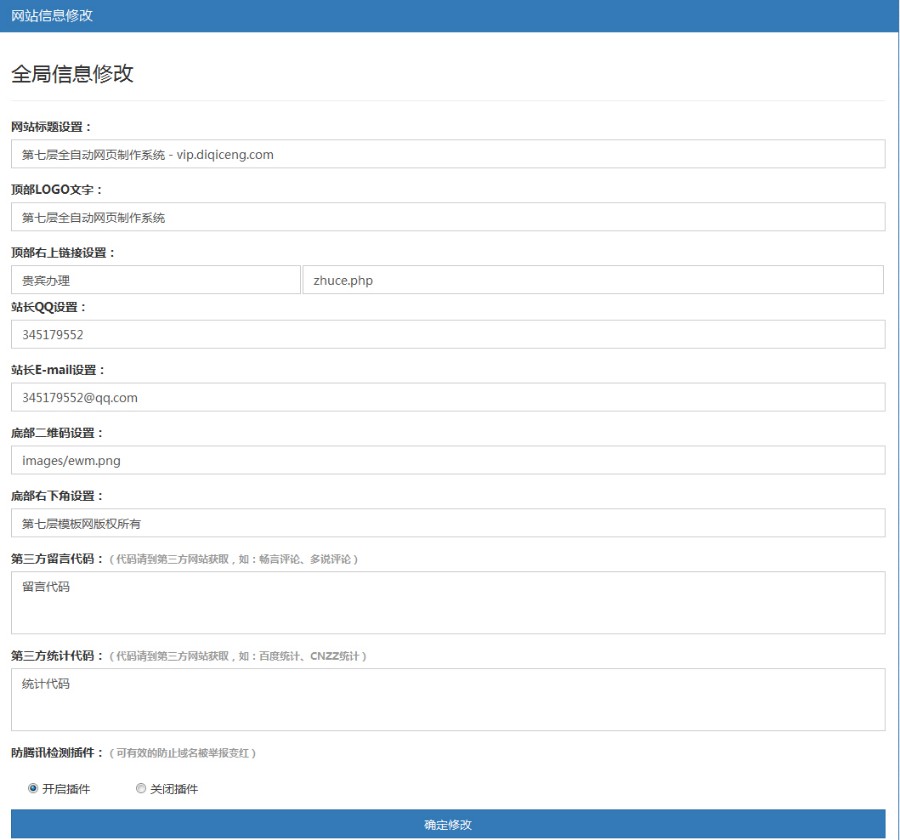
Task: Enable the 开启插件 radio option
Action: [x=33, y=788]
